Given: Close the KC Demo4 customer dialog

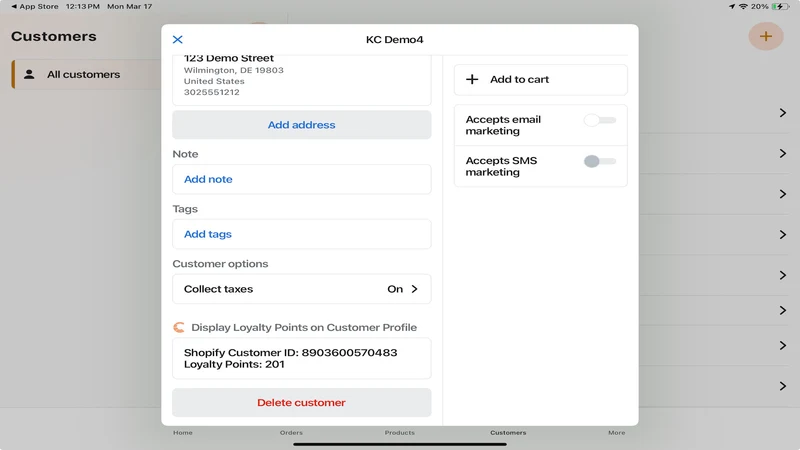Looking at the screenshot, I should (178, 39).
